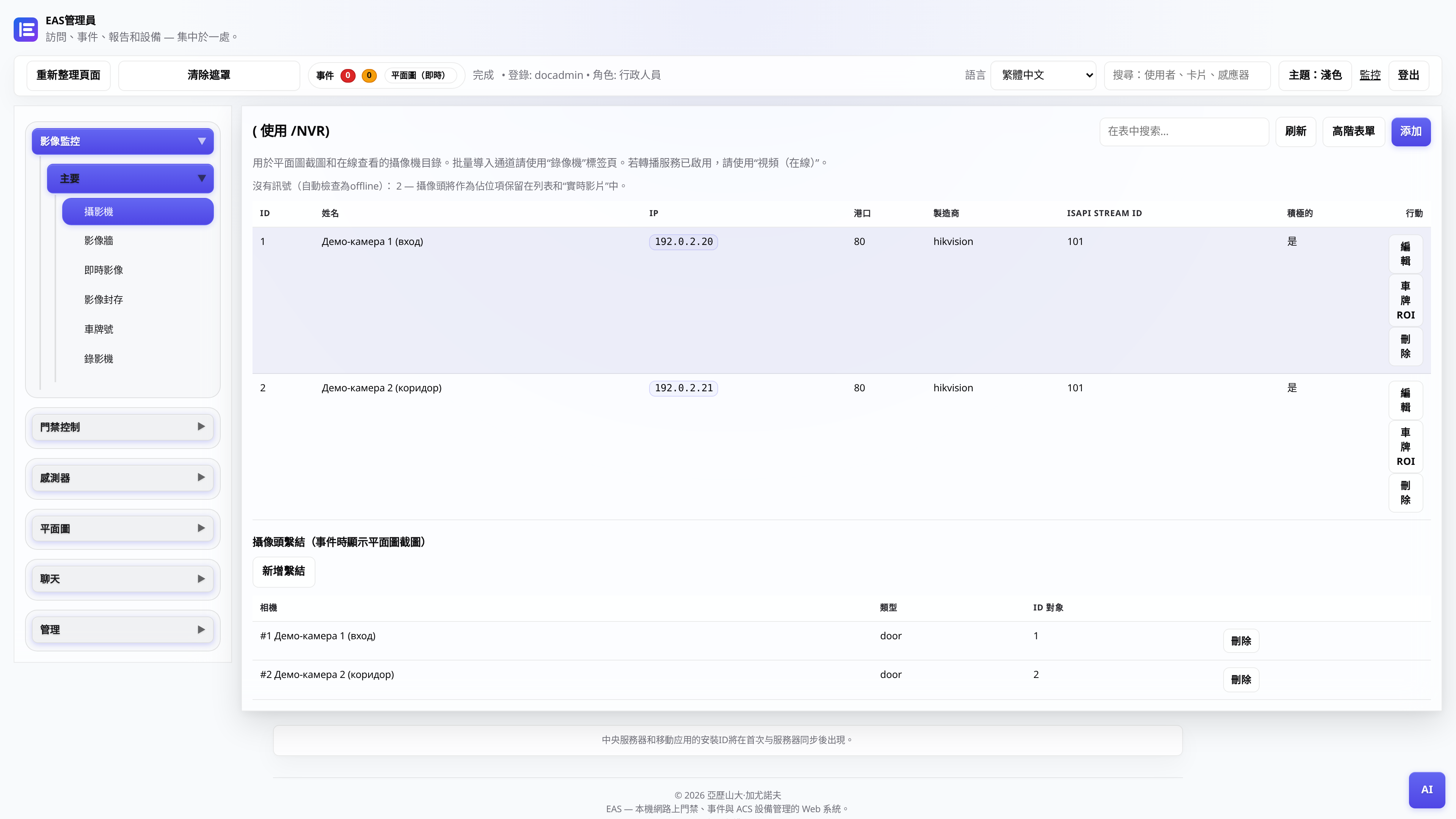Click the EAS logo icon
The width and height of the screenshot is (1456, 819).
point(26,30)
